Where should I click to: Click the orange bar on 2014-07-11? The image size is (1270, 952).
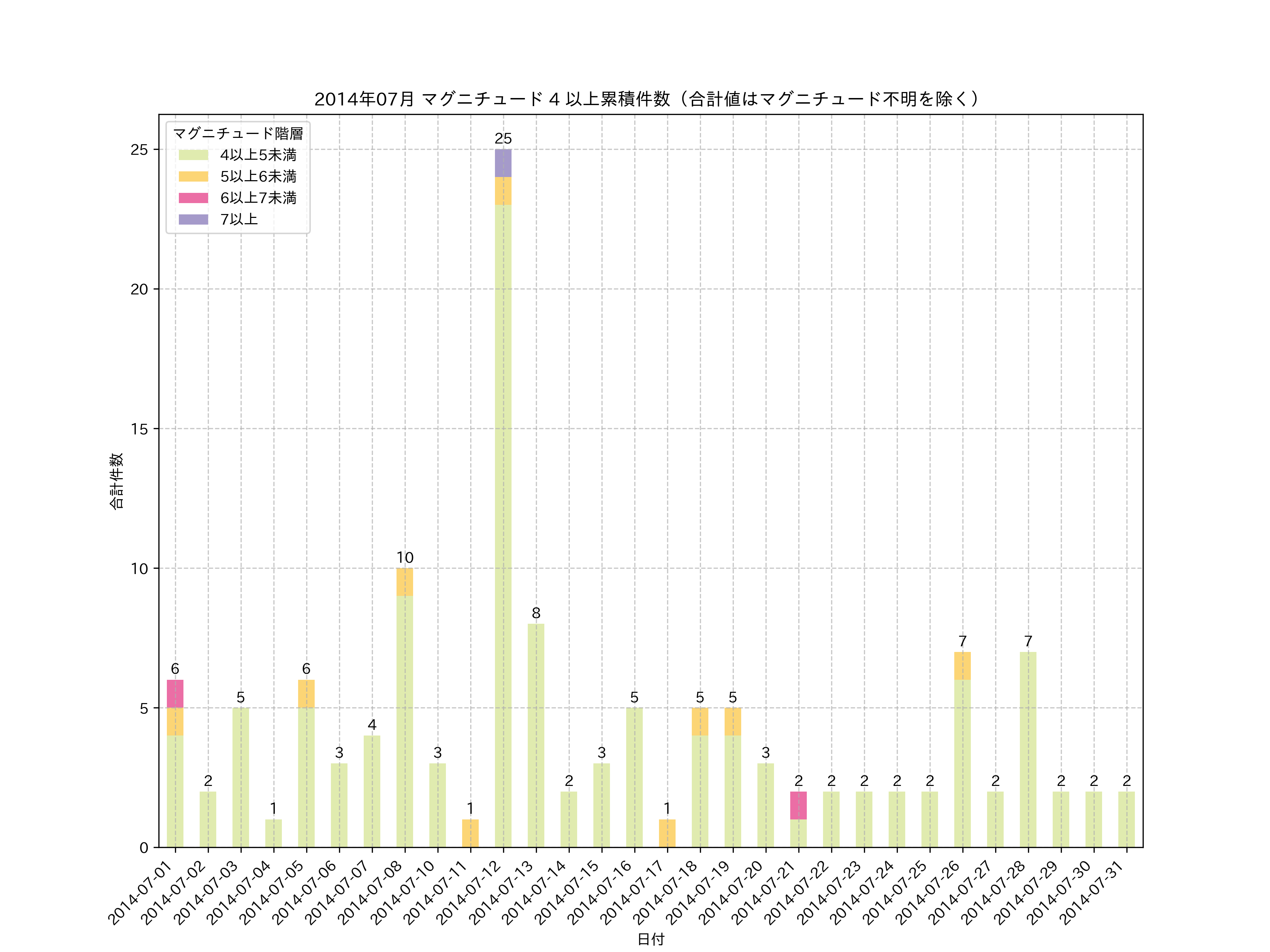click(470, 833)
